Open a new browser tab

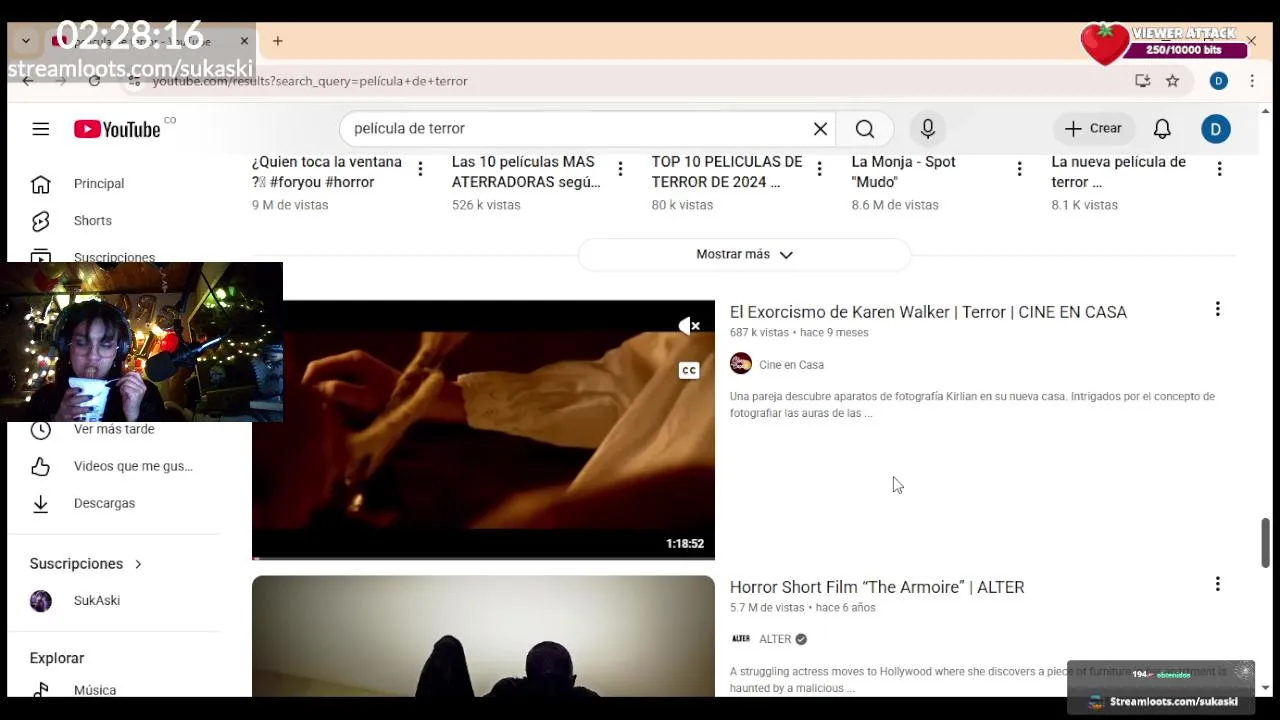tap(278, 41)
